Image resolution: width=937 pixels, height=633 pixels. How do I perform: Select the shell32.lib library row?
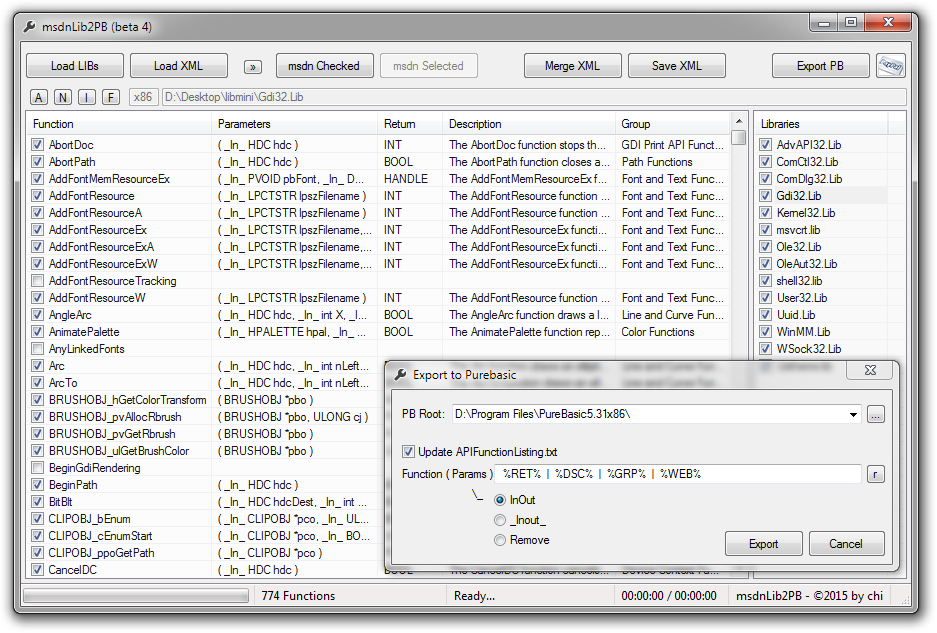(x=823, y=281)
